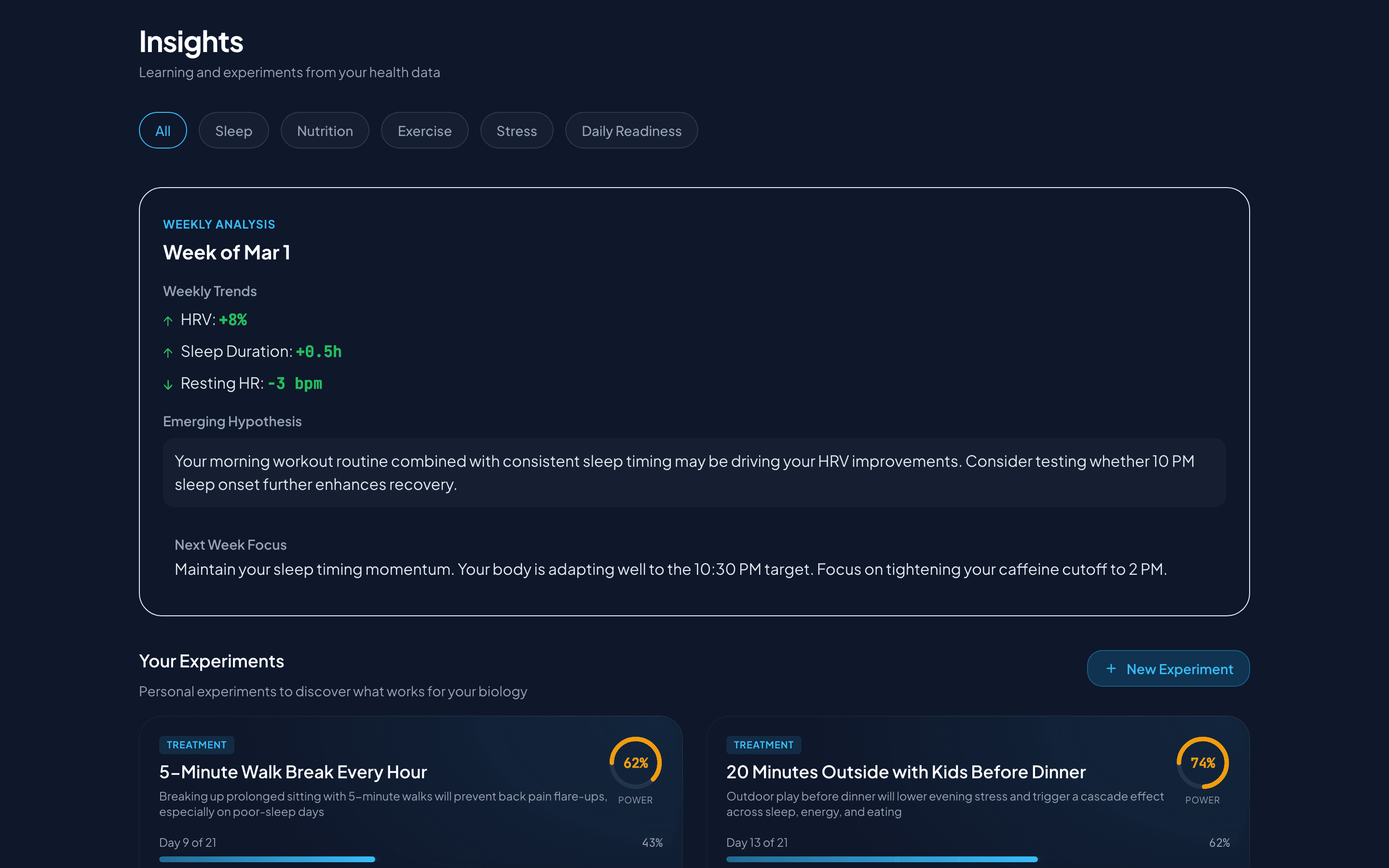Screen dimensions: 1389x868
Task: Open the 5-Minute Walk Break experiment
Action: (x=293, y=772)
